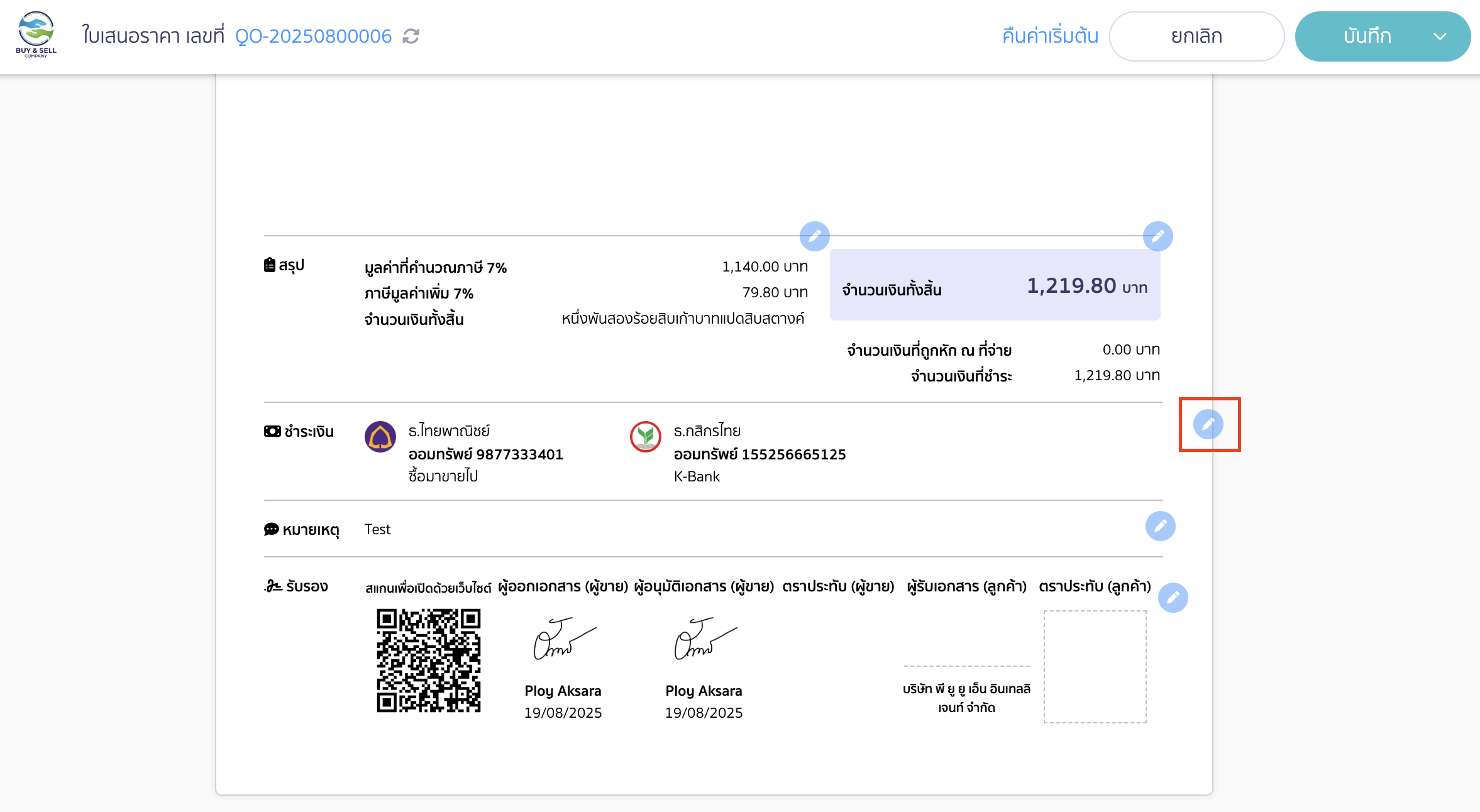Screen dimensions: 1480x812
Task: Edit the รับรอง signature section pencil icon
Action: pos(1173,598)
